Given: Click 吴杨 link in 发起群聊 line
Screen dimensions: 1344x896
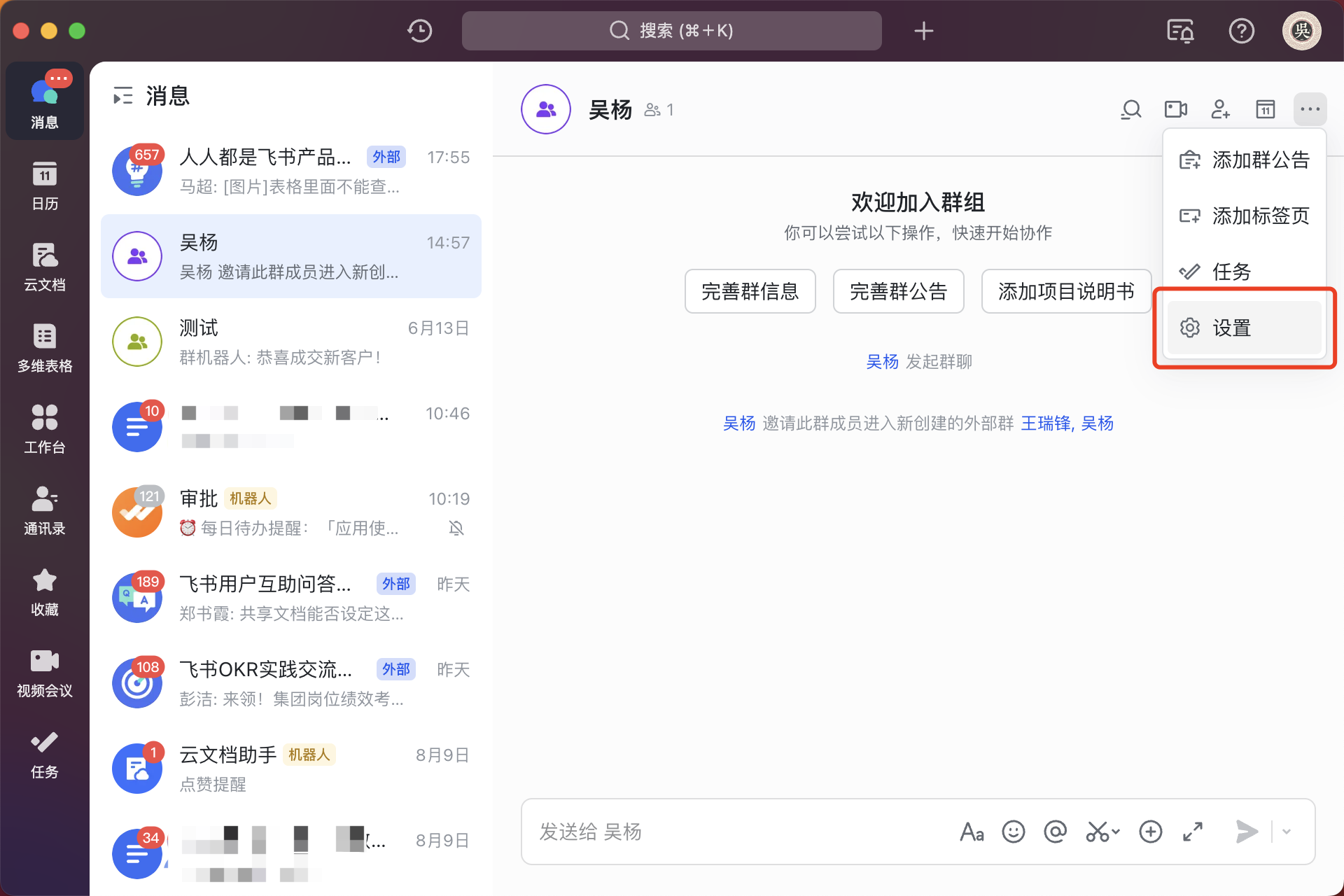Looking at the screenshot, I should pos(882,362).
